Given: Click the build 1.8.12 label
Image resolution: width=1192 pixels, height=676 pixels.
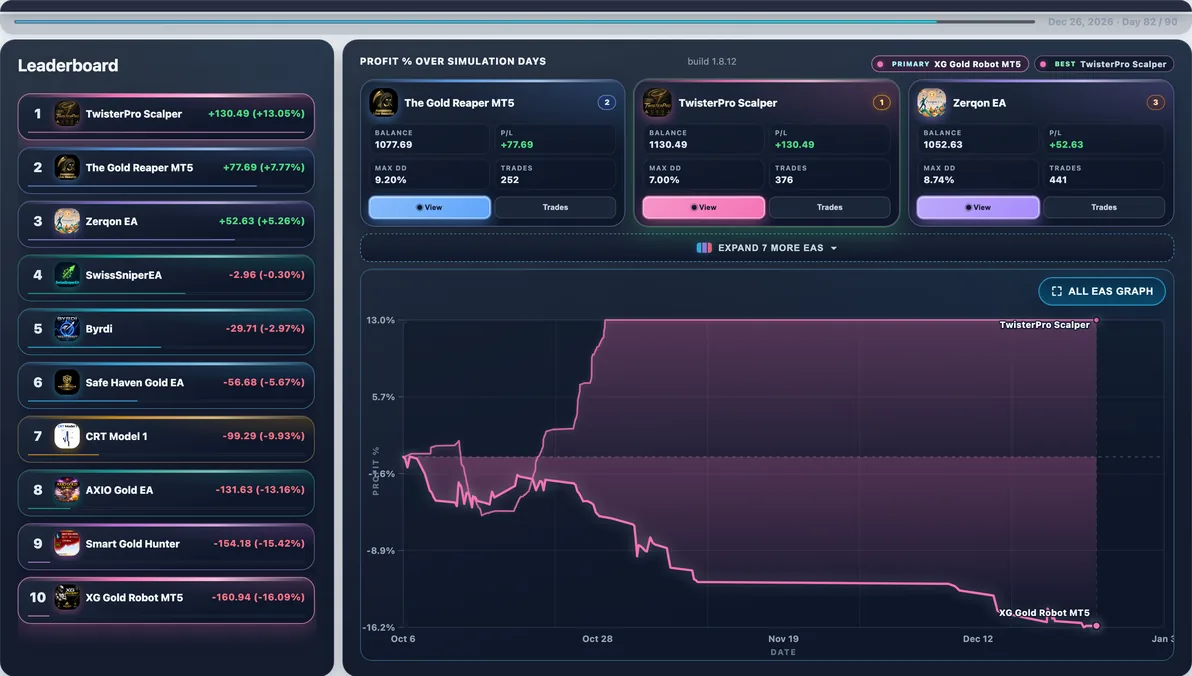Looking at the screenshot, I should [712, 62].
